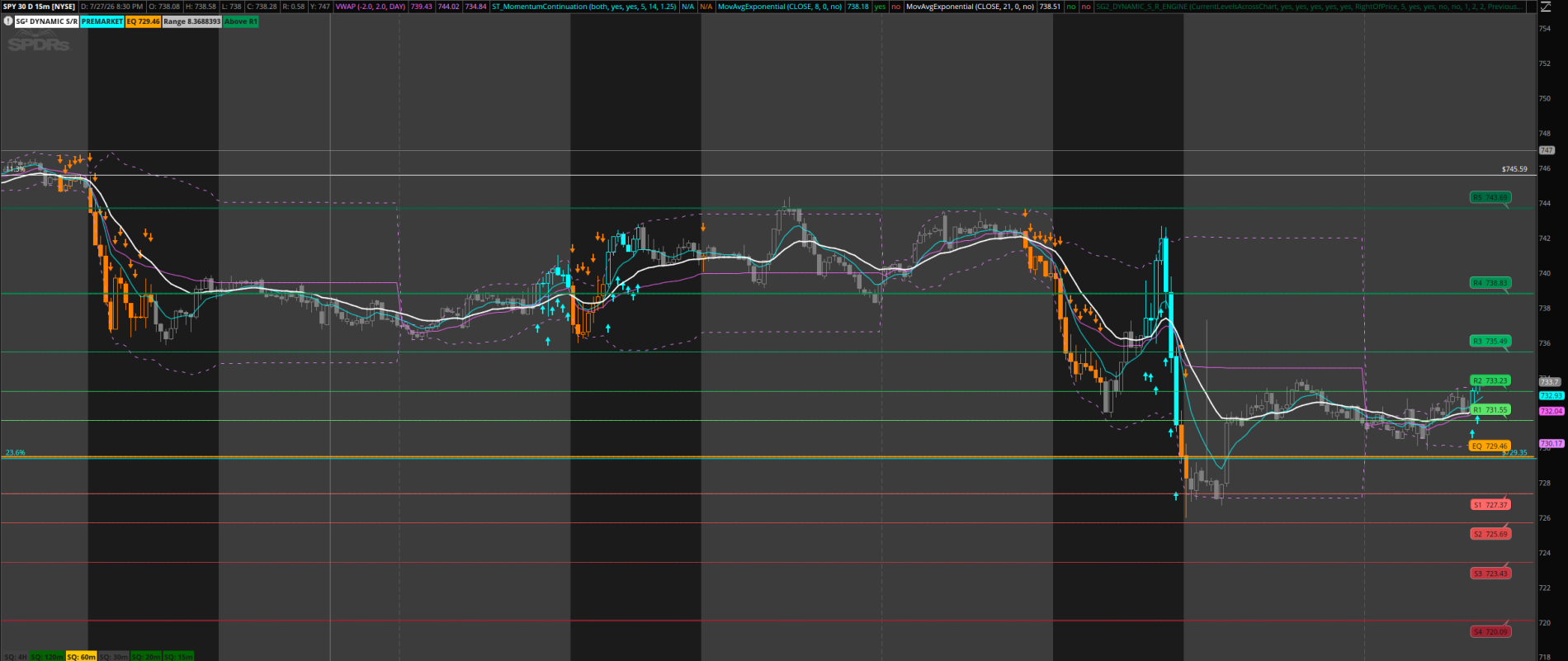The height and width of the screenshot is (661, 1568).
Task: Click the 730.17 price axis bubble
Action: coord(1551,444)
